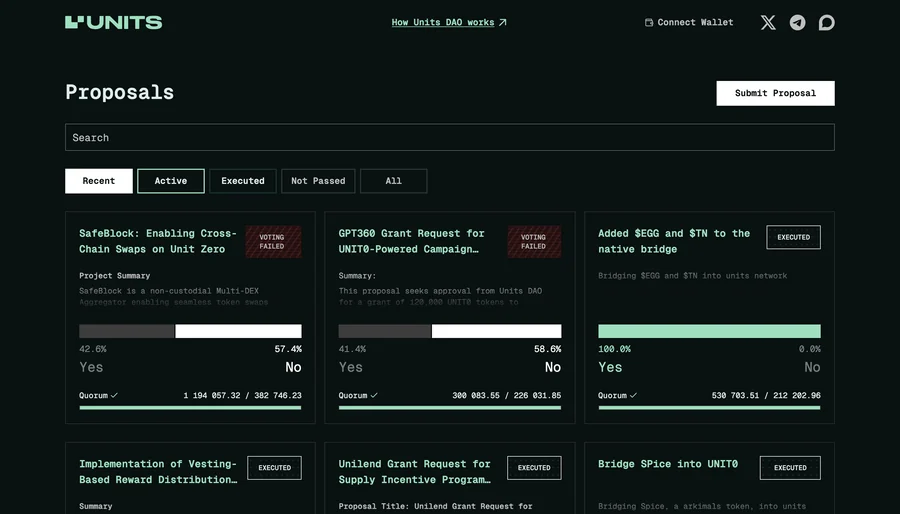
Task: Click quorum figure 300 083.55 / 226 031.85
Action: click(x=507, y=395)
